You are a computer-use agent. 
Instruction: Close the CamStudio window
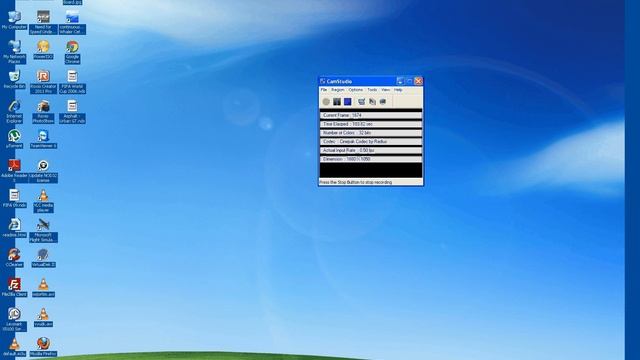click(x=418, y=81)
